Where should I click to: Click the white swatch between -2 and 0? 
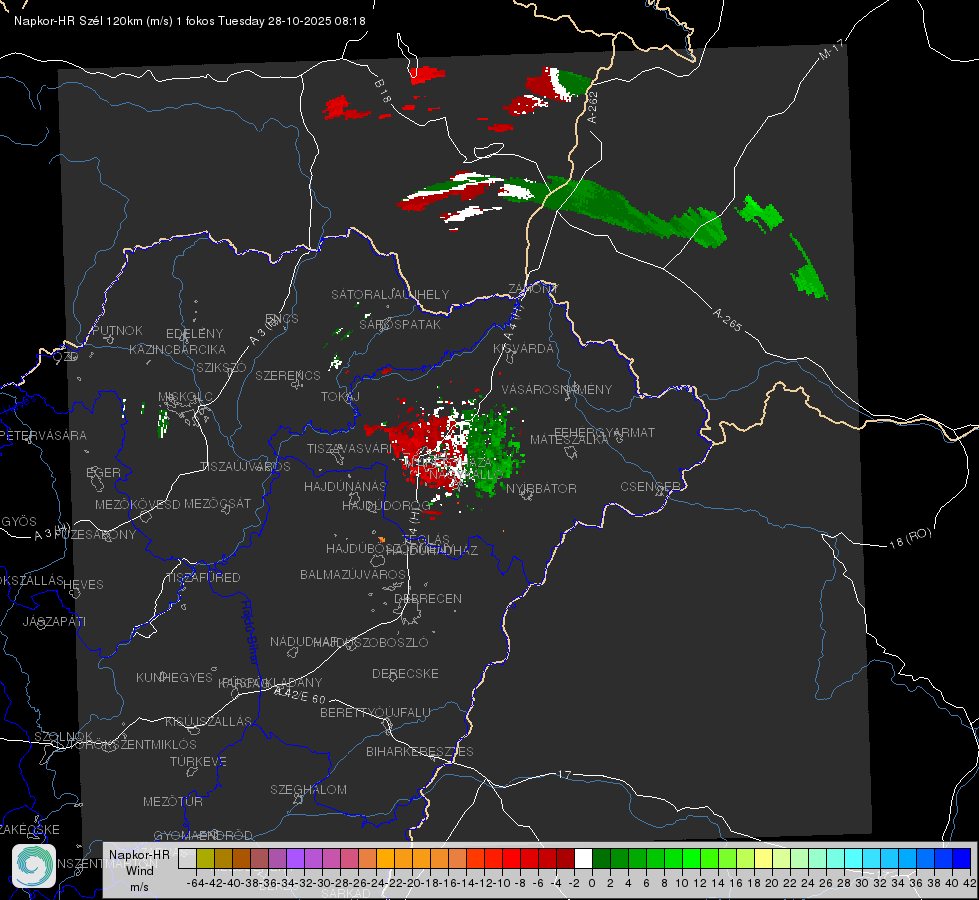(x=583, y=859)
